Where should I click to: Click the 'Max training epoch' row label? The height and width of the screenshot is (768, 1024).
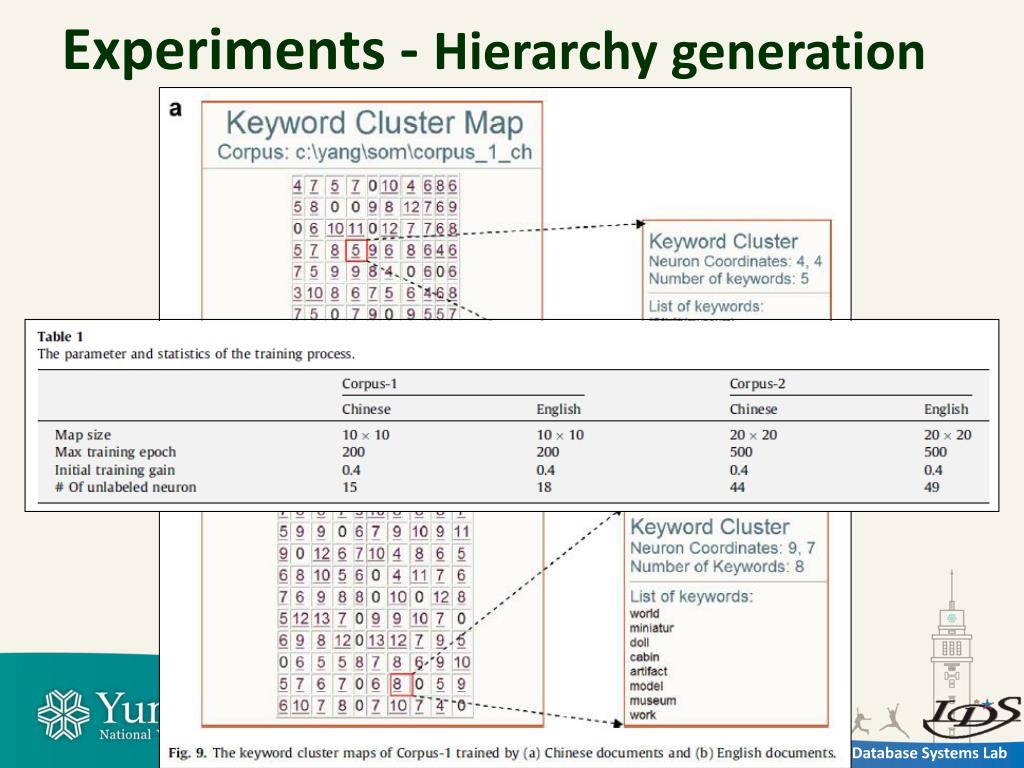pyautogui.click(x=115, y=452)
